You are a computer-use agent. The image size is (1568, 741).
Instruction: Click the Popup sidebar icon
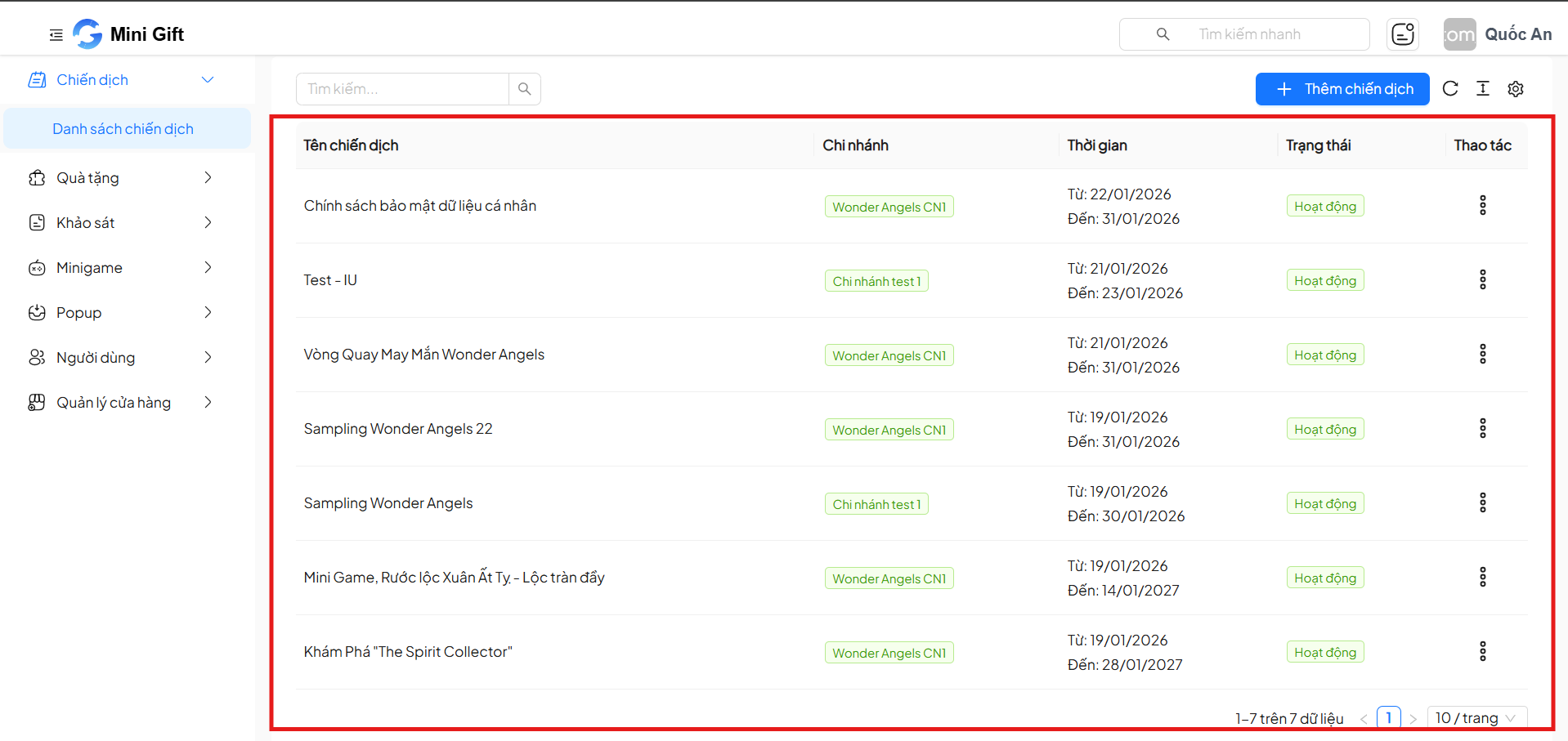point(37,313)
